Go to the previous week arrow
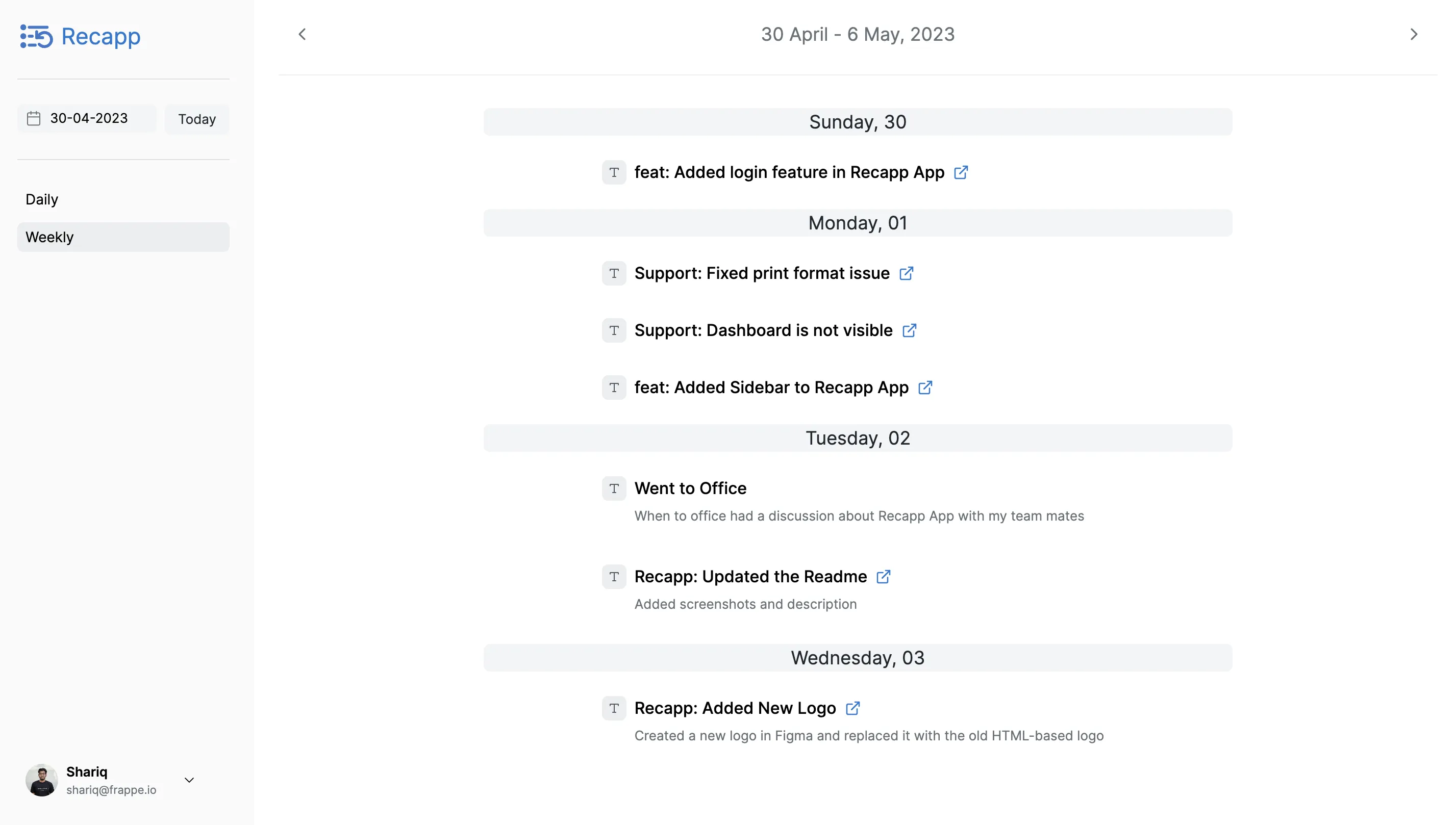Viewport: 1456px width, 825px height. click(302, 35)
